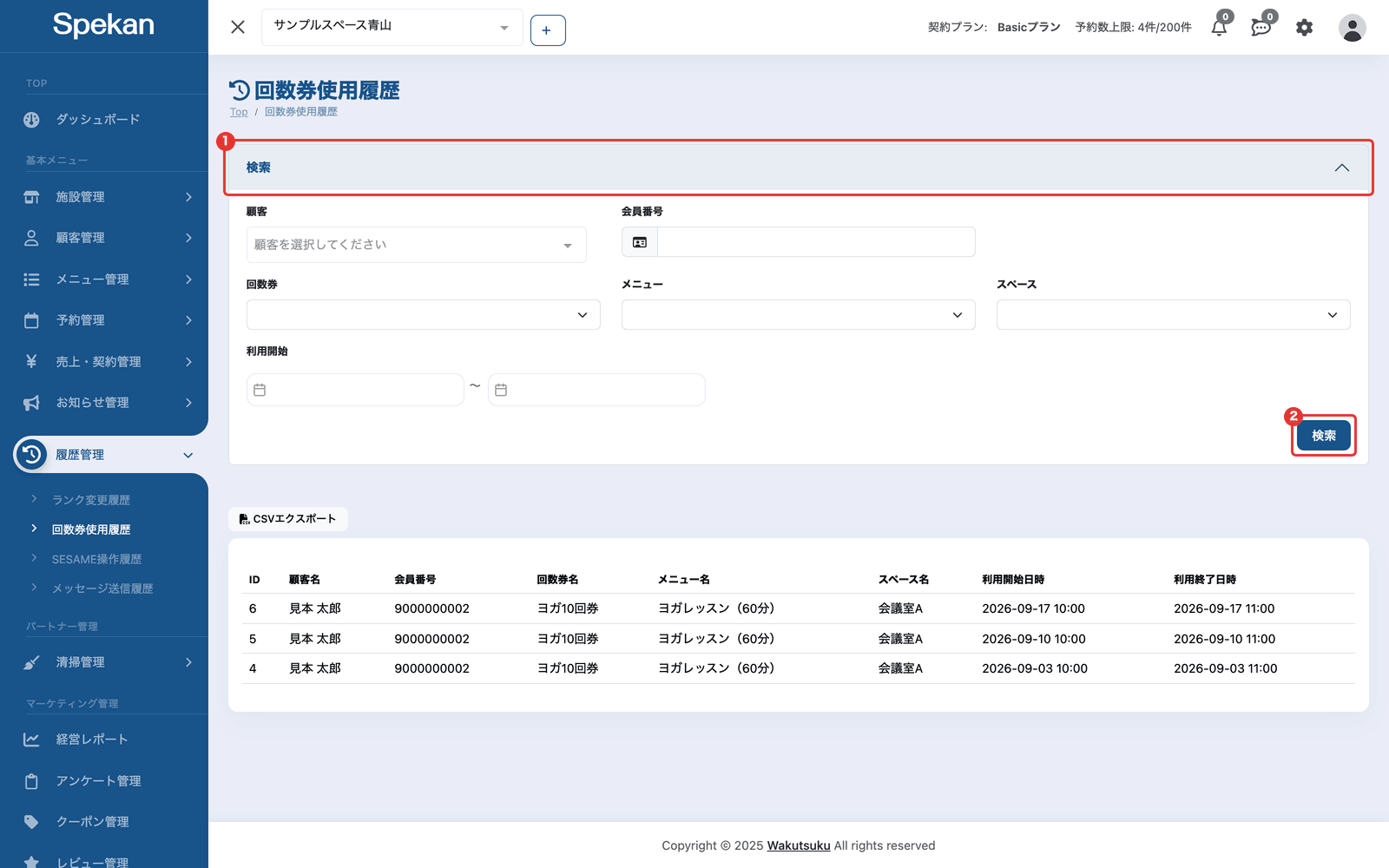
Task: Open the Wakutsuku footer link
Action: click(799, 845)
